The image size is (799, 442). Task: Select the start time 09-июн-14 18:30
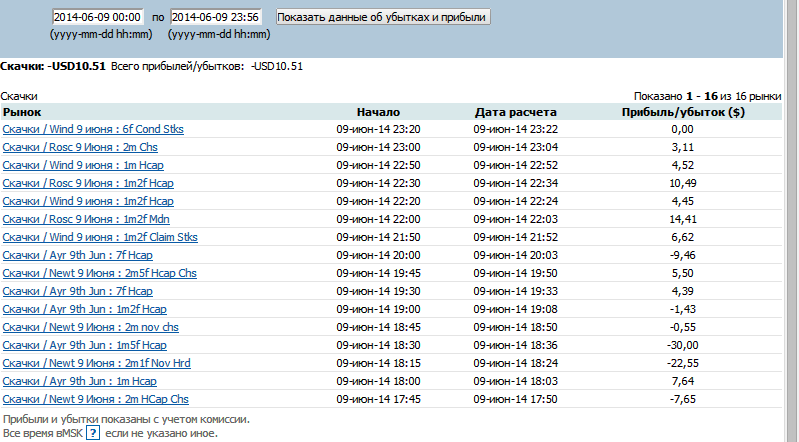pos(378,345)
